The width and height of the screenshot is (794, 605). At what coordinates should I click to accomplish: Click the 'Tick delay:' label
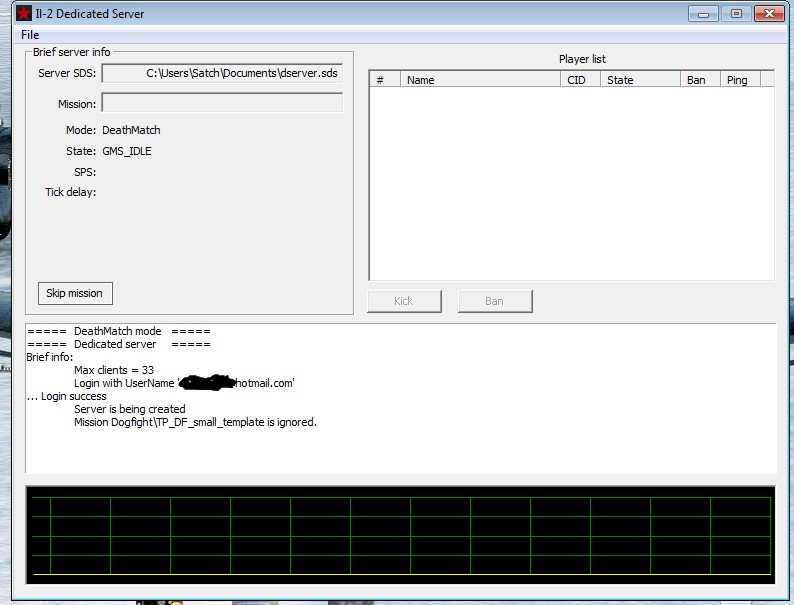(x=70, y=192)
